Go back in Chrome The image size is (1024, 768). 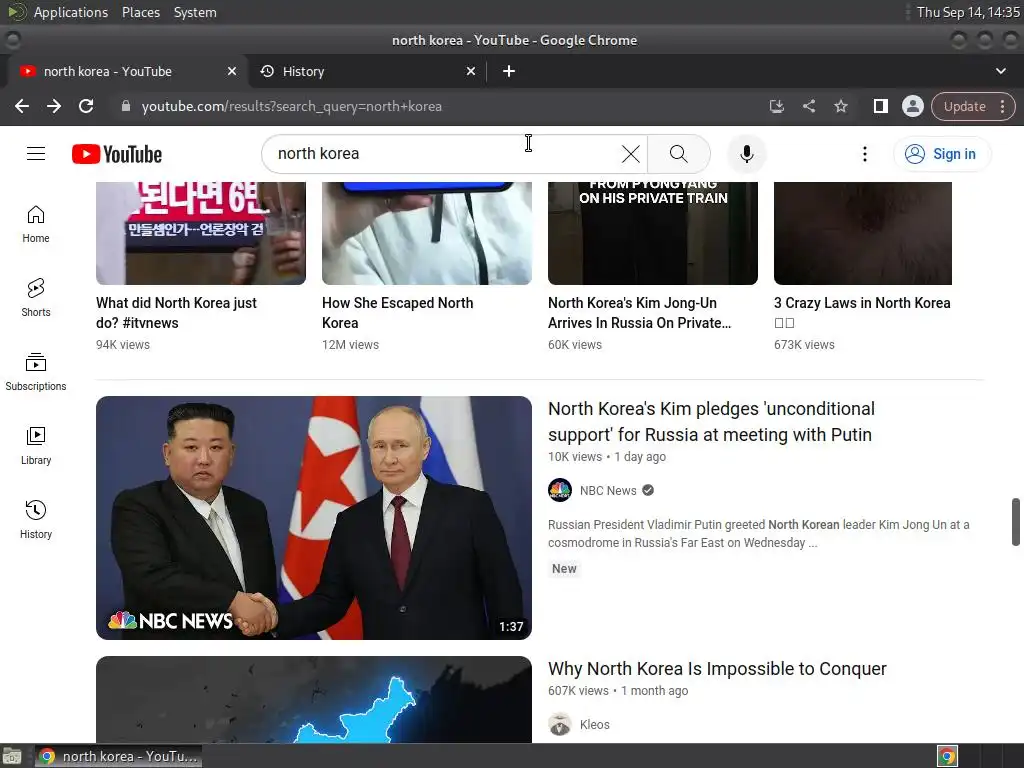point(22,106)
